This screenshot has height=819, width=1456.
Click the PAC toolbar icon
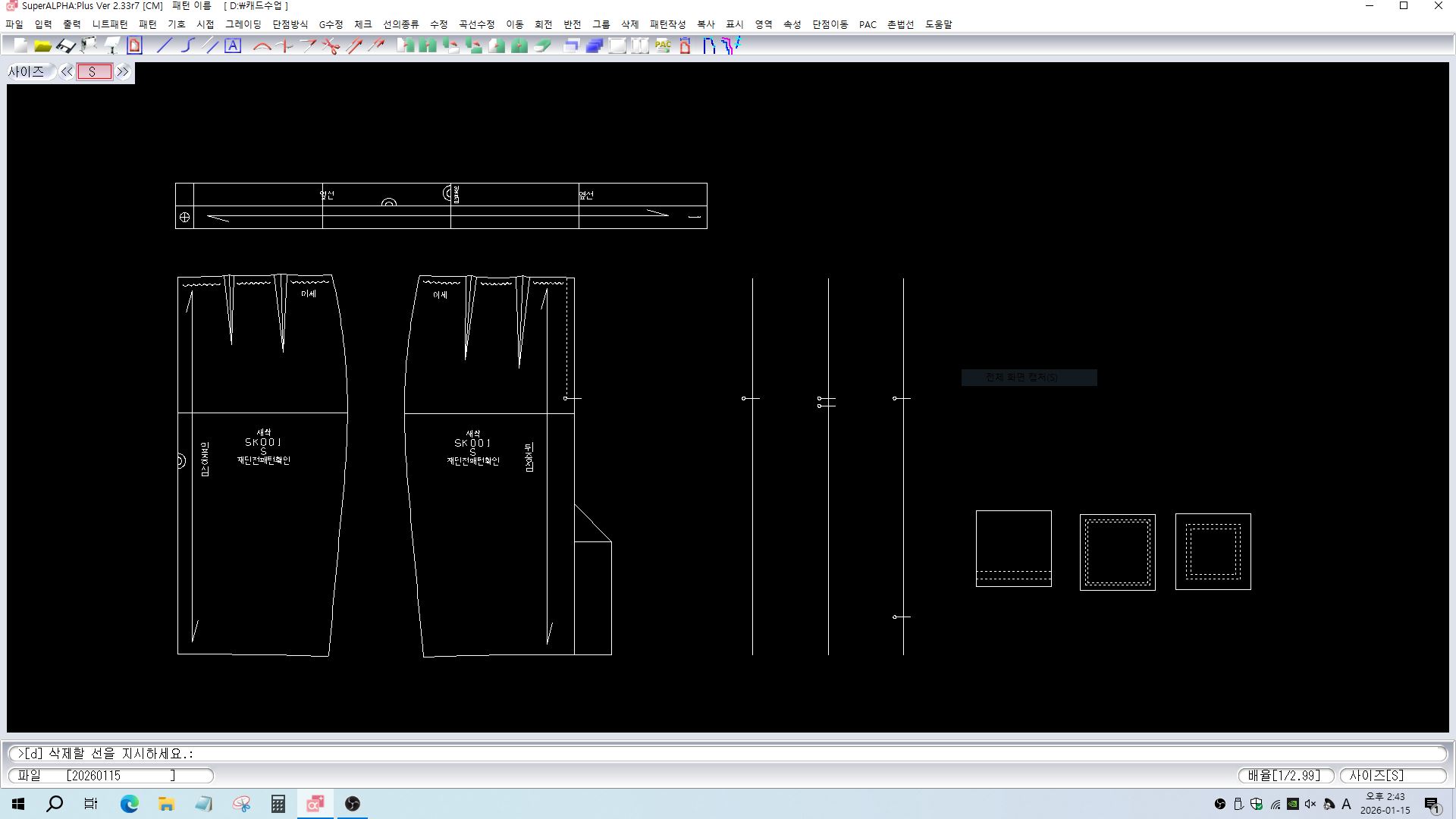point(663,46)
